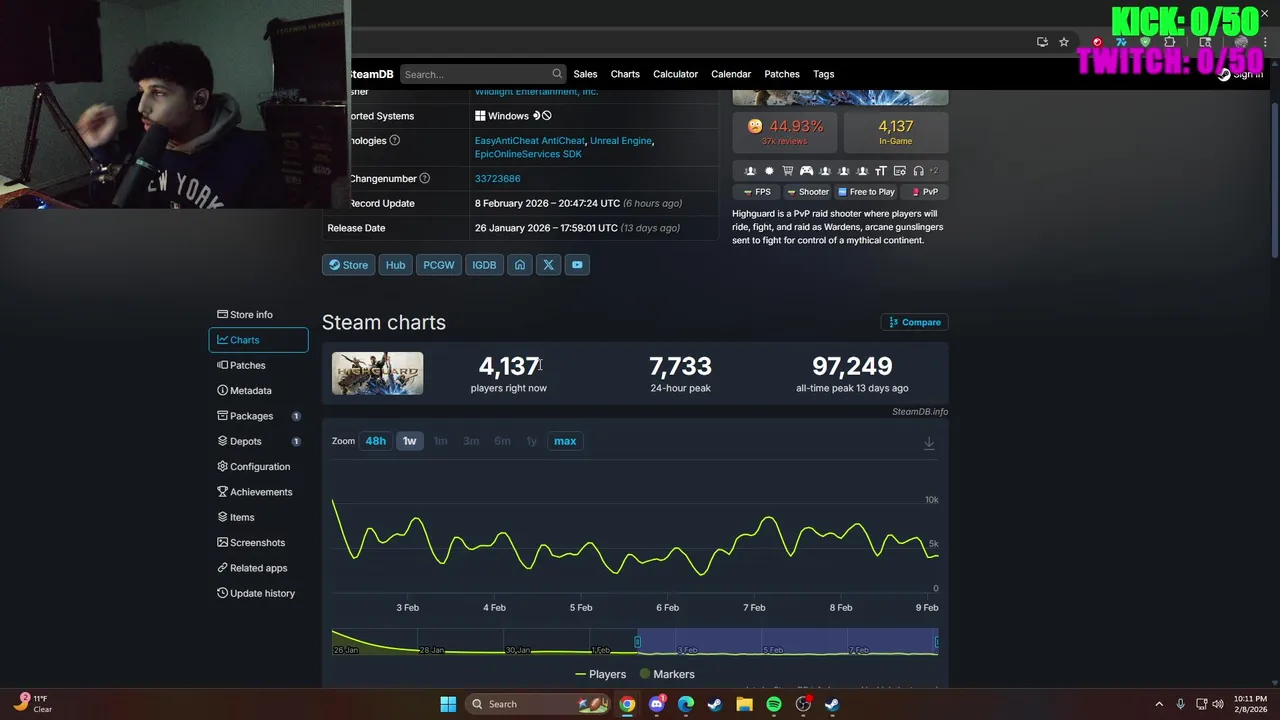The image size is (1280, 720).
Task: Click the headphones feature icon
Action: pos(918,171)
